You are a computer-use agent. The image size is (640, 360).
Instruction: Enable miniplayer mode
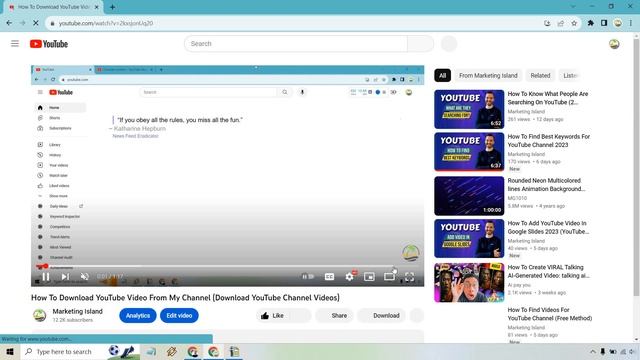[x=369, y=277]
